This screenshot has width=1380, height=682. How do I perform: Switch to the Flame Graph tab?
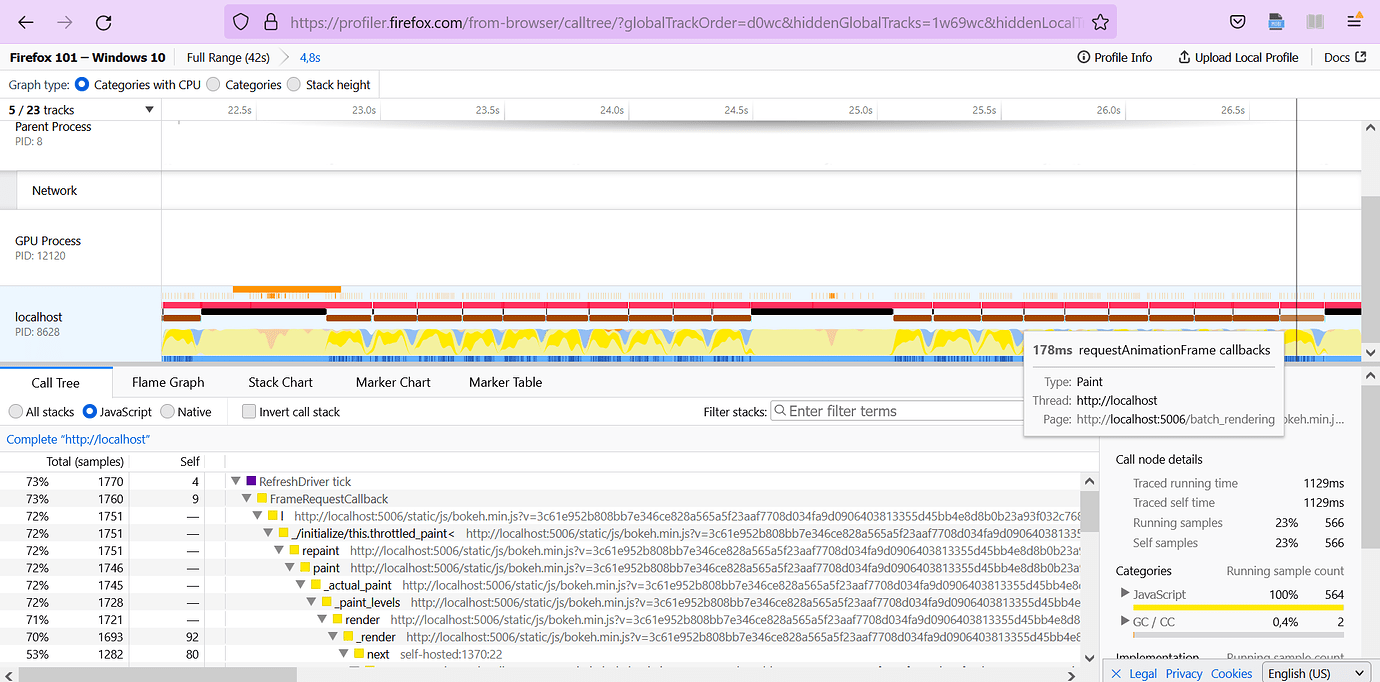pyautogui.click(x=168, y=382)
